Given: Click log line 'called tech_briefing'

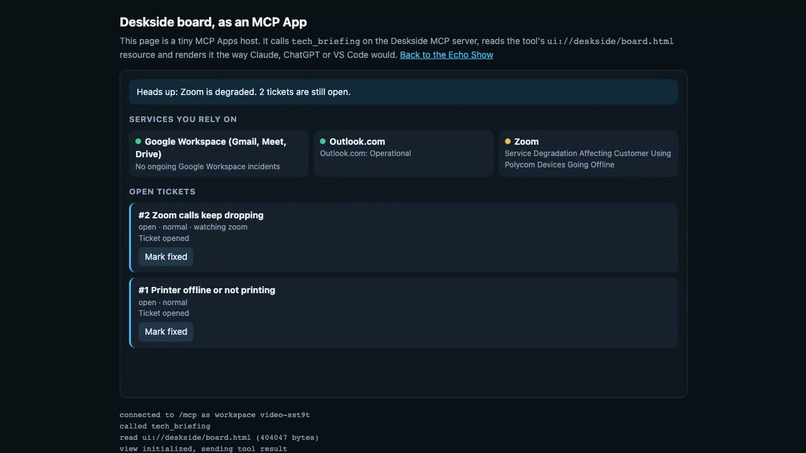Looking at the screenshot, I should (165, 426).
